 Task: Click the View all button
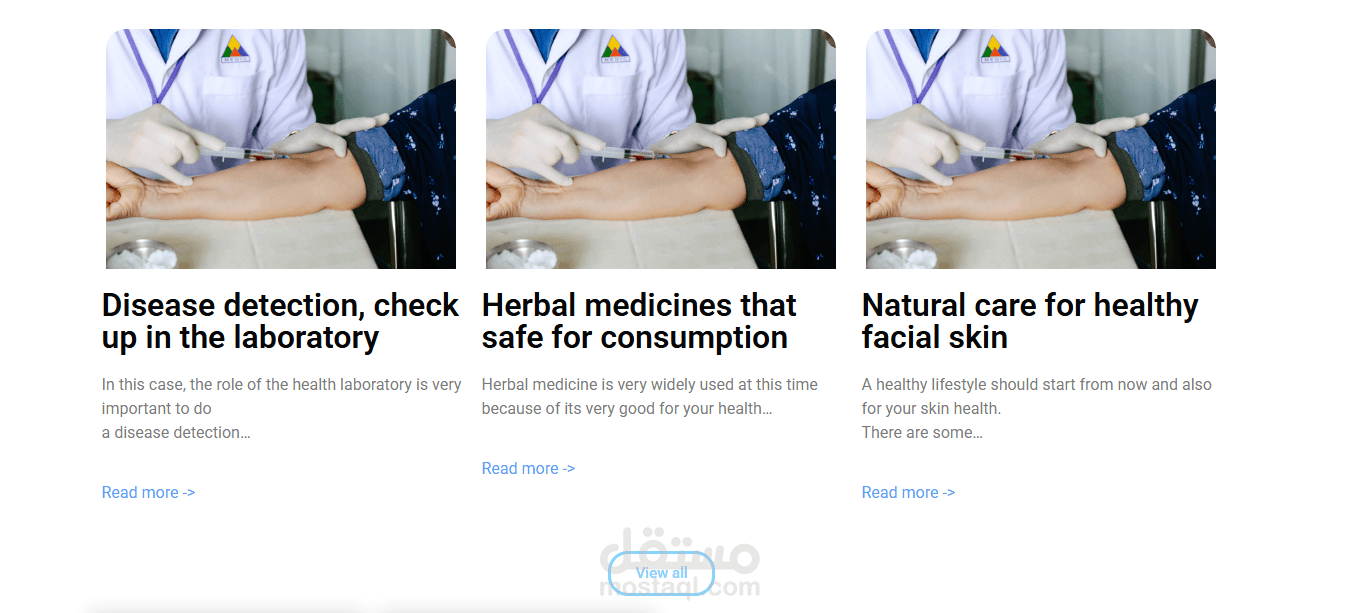pyautogui.click(x=661, y=573)
